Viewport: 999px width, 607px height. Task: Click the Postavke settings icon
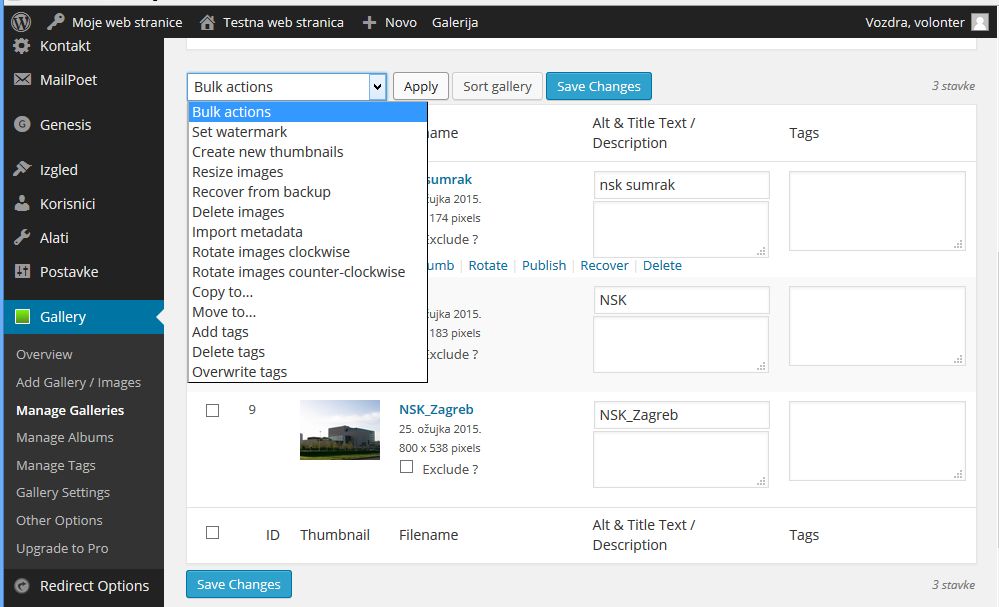pos(22,271)
